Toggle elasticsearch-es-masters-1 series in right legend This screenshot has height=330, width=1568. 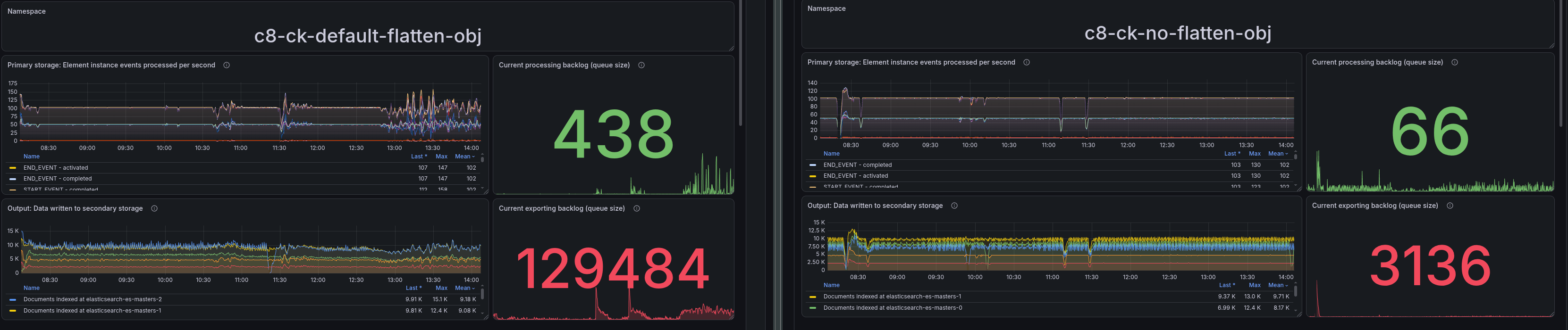893,297
